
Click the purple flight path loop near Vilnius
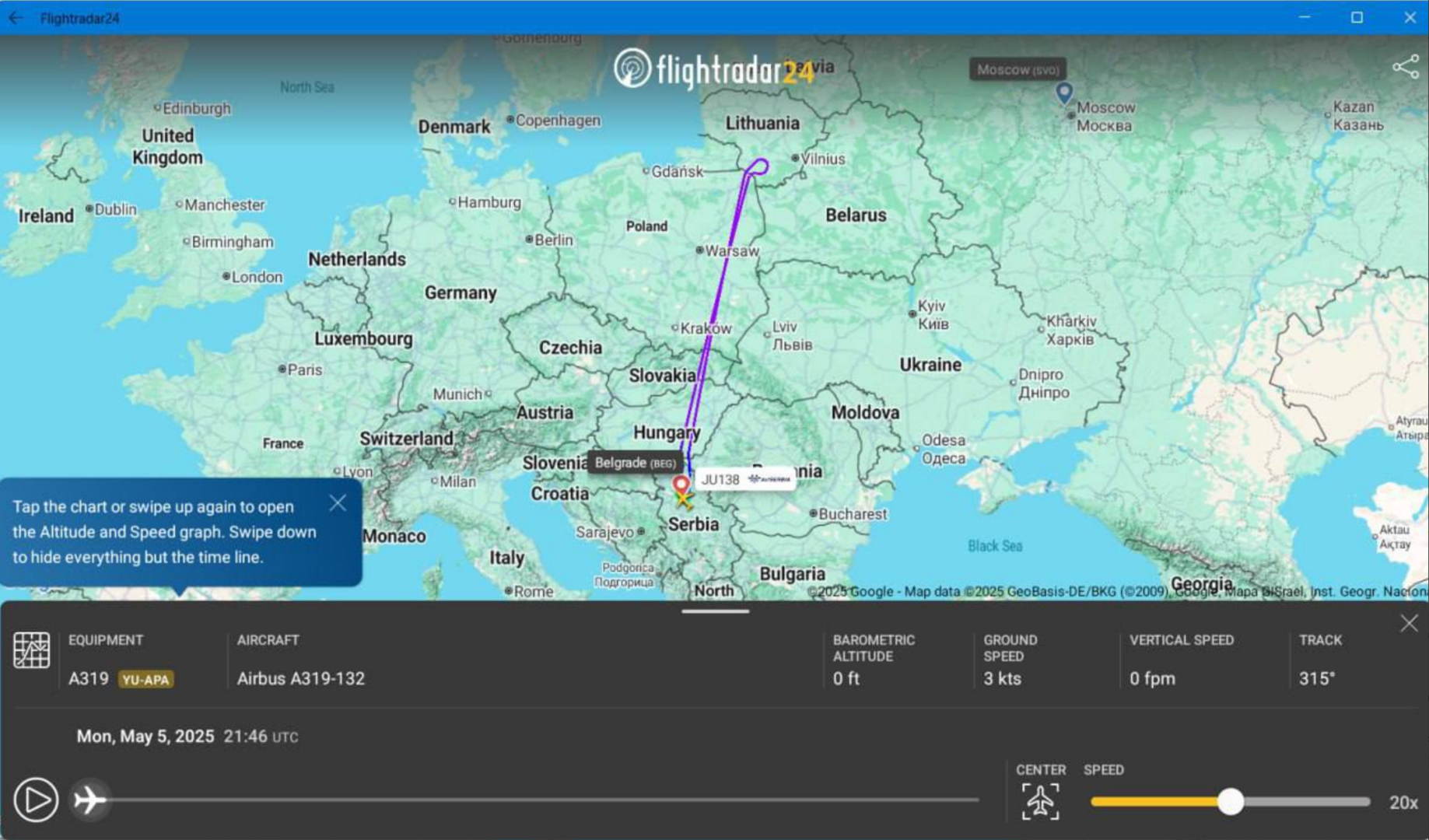point(759,166)
